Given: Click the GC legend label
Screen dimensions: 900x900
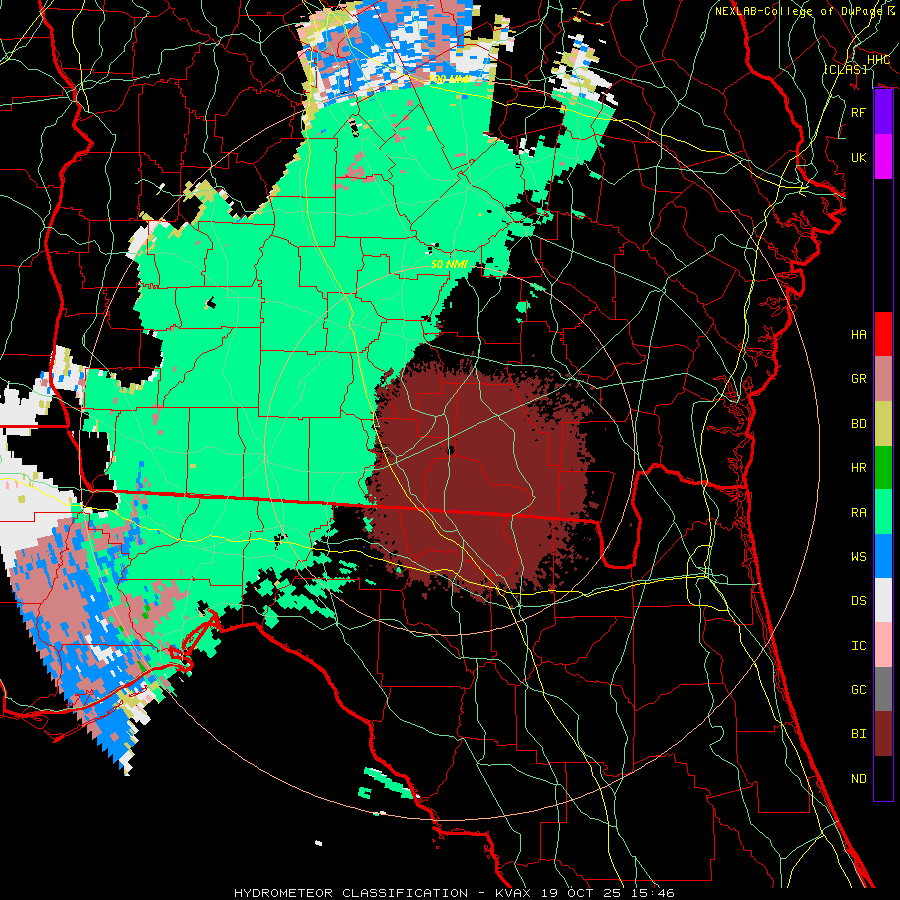Looking at the screenshot, I should click(x=858, y=689).
